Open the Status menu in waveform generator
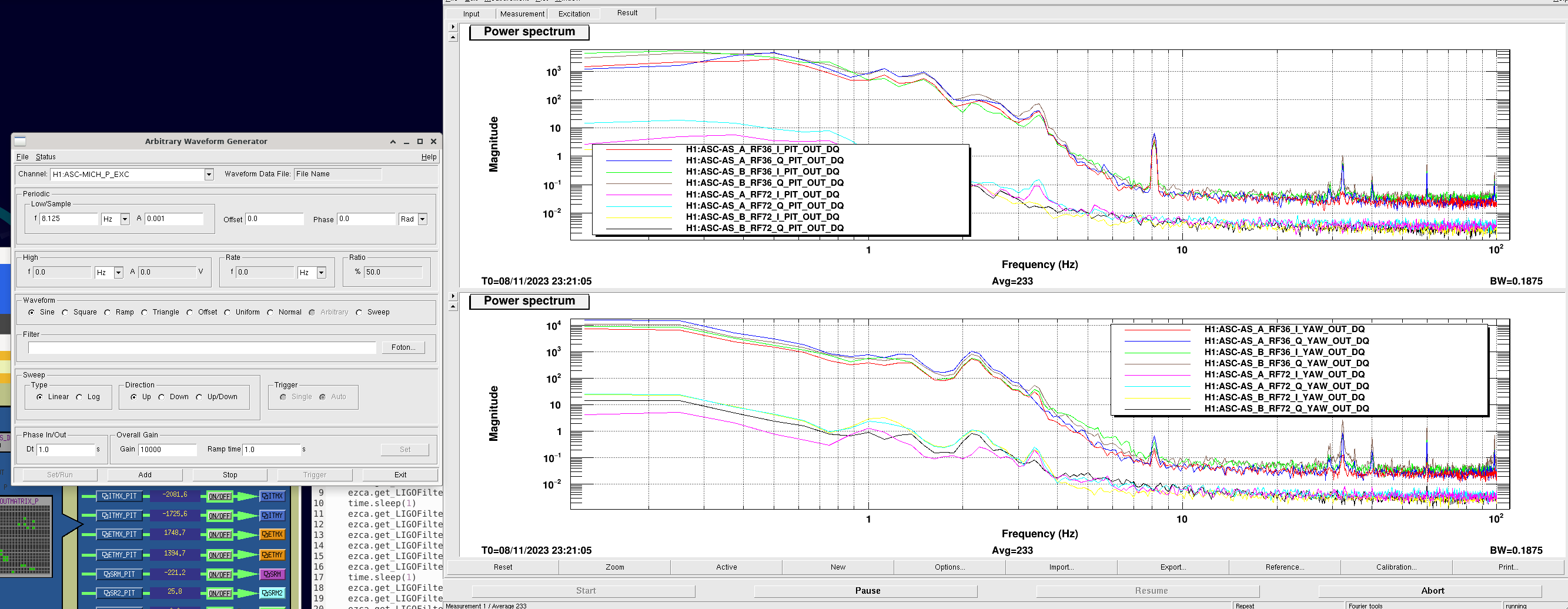1568x609 pixels. tap(46, 157)
